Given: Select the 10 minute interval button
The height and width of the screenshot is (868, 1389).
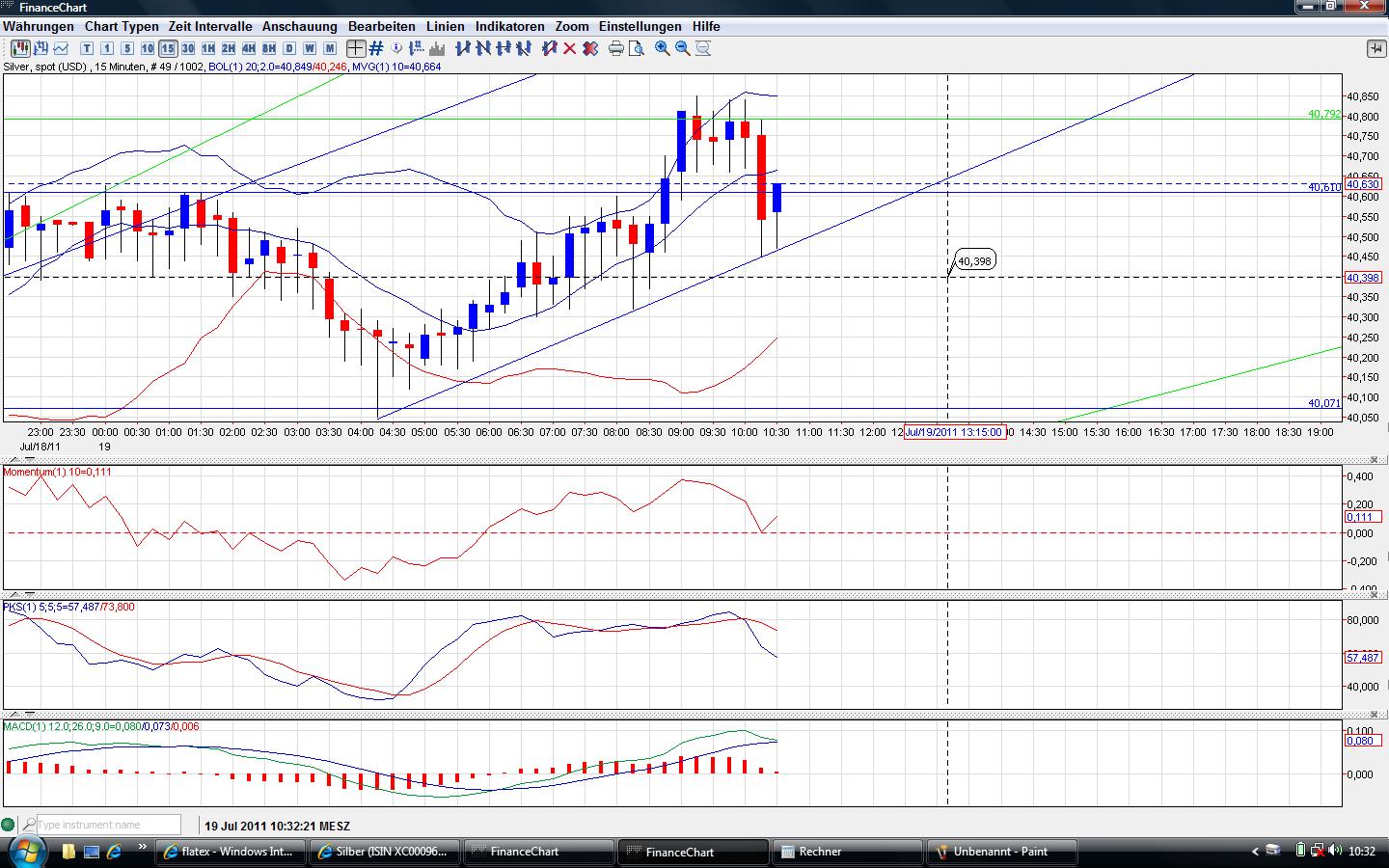Looking at the screenshot, I should pos(148,48).
